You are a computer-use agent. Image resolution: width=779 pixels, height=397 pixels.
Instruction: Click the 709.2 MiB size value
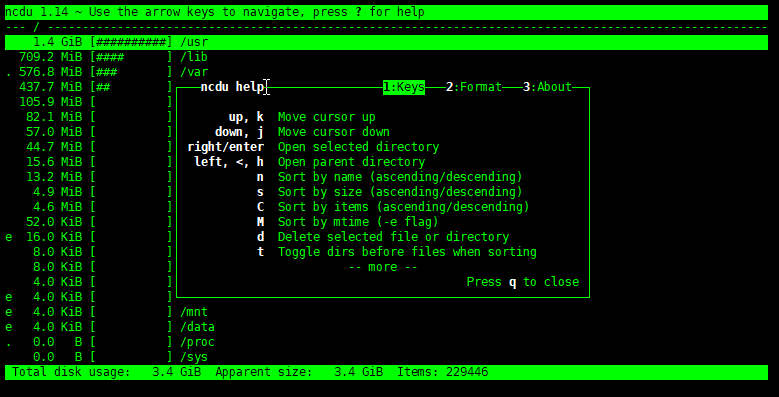pyautogui.click(x=50, y=57)
